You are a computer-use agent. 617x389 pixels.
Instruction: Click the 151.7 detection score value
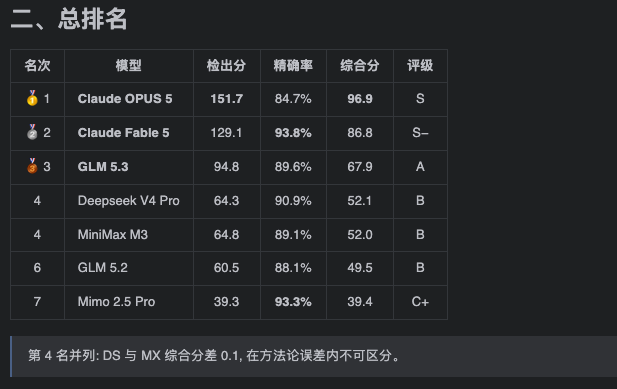pos(226,99)
